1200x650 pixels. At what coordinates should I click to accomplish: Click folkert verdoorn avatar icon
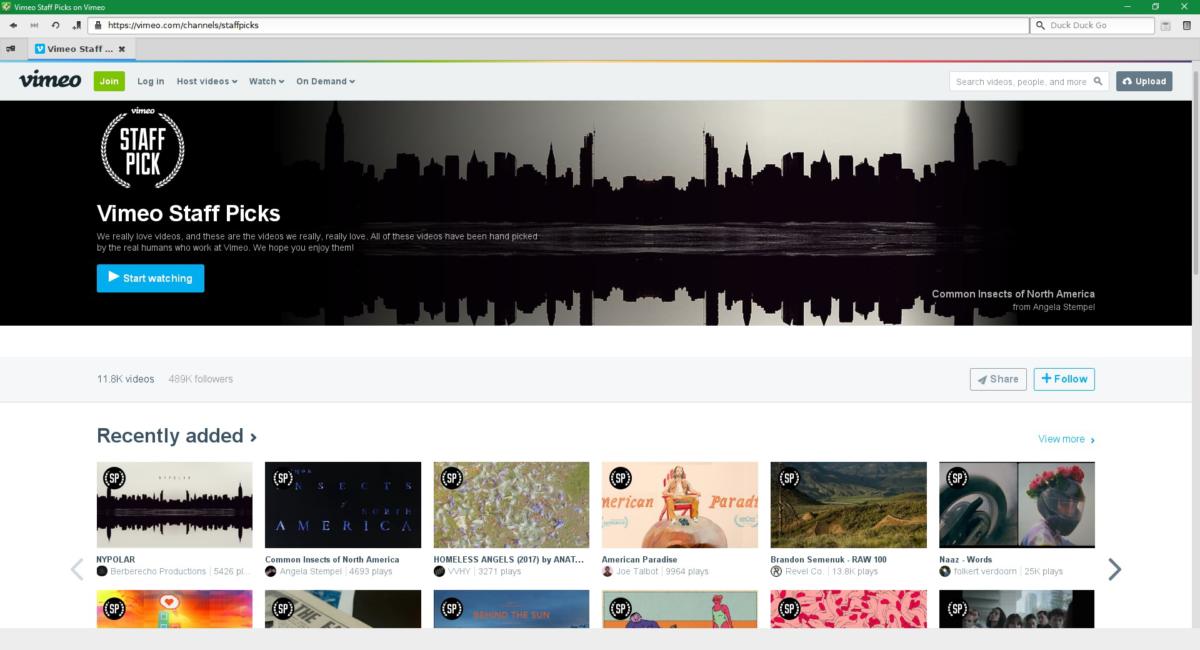pos(944,572)
